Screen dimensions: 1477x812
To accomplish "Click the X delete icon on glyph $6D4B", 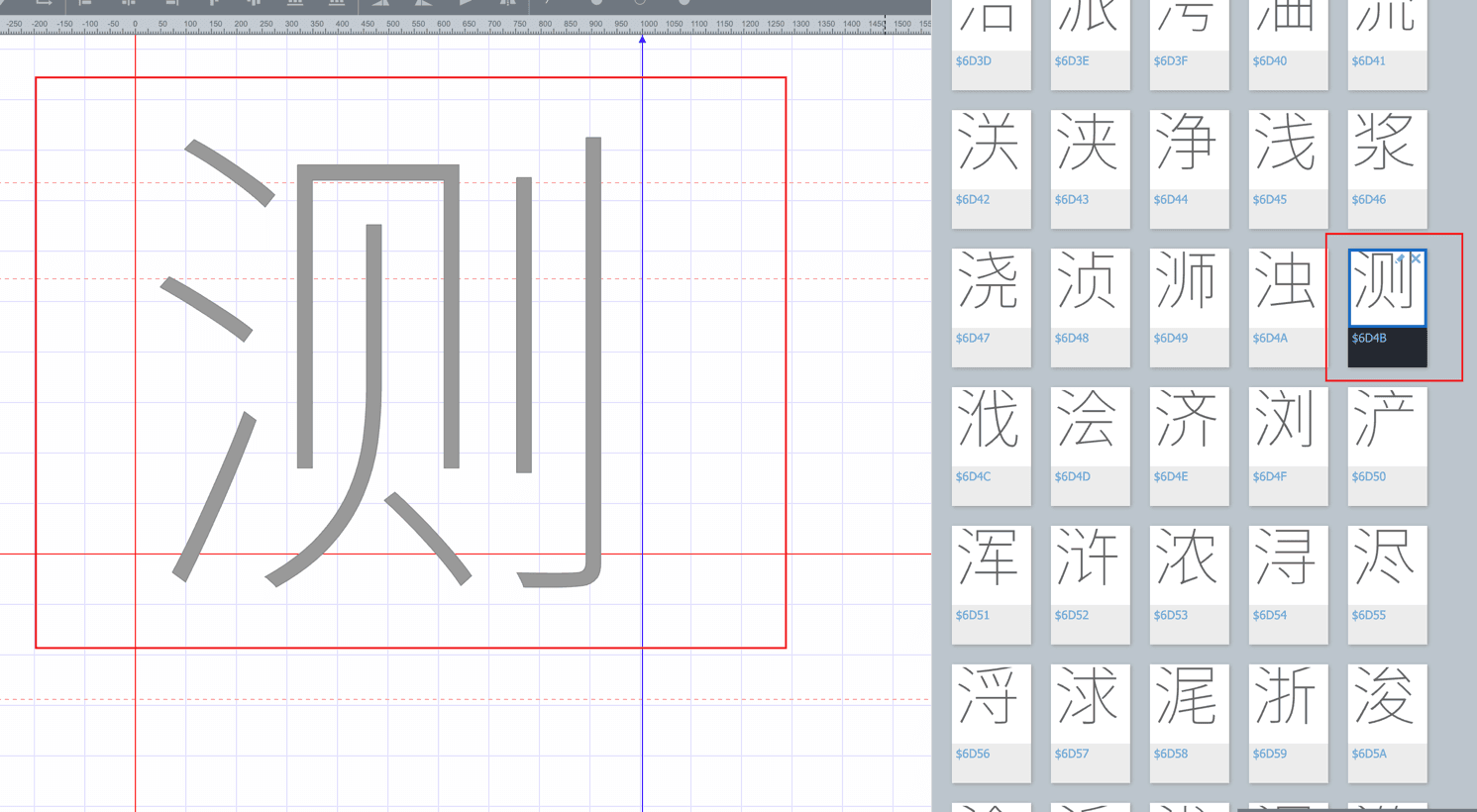I will pyautogui.click(x=1416, y=258).
